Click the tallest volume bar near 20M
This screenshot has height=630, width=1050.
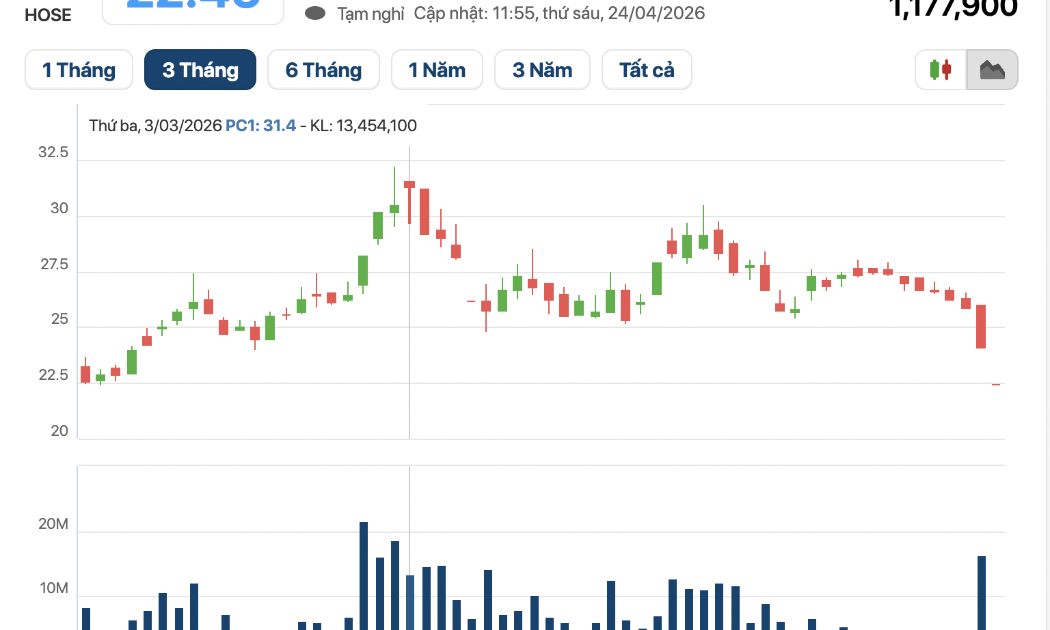point(364,576)
